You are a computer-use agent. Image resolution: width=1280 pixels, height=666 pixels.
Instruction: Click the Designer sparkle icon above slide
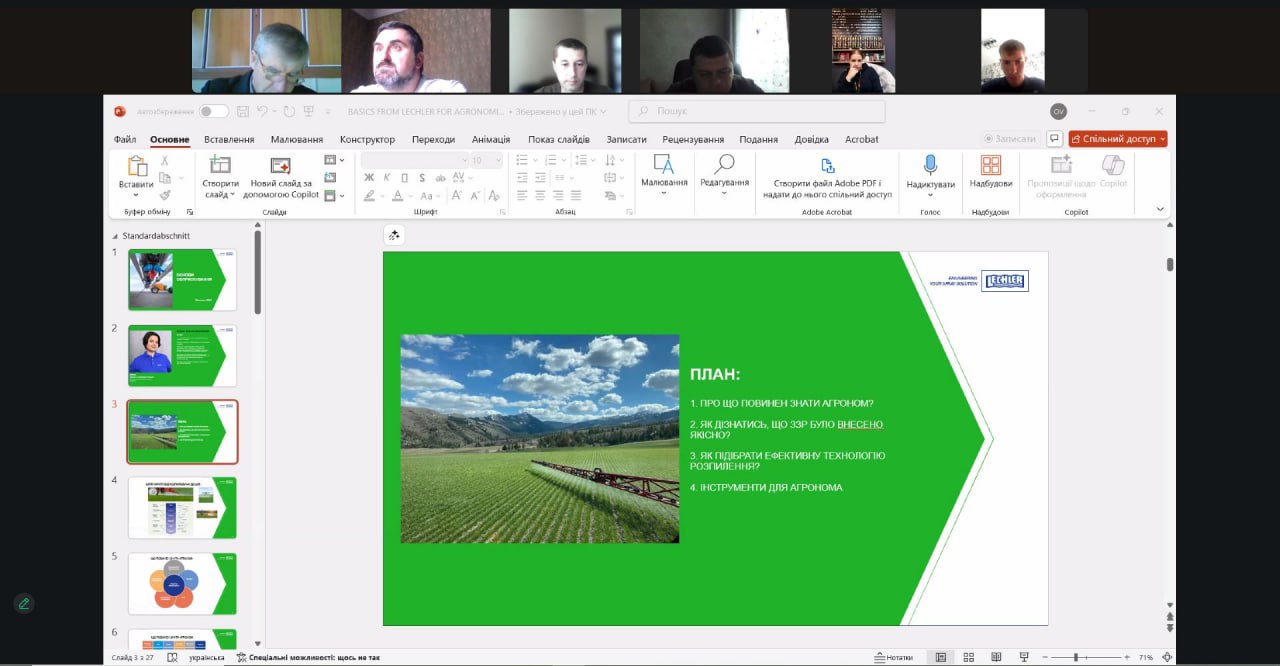click(x=394, y=235)
